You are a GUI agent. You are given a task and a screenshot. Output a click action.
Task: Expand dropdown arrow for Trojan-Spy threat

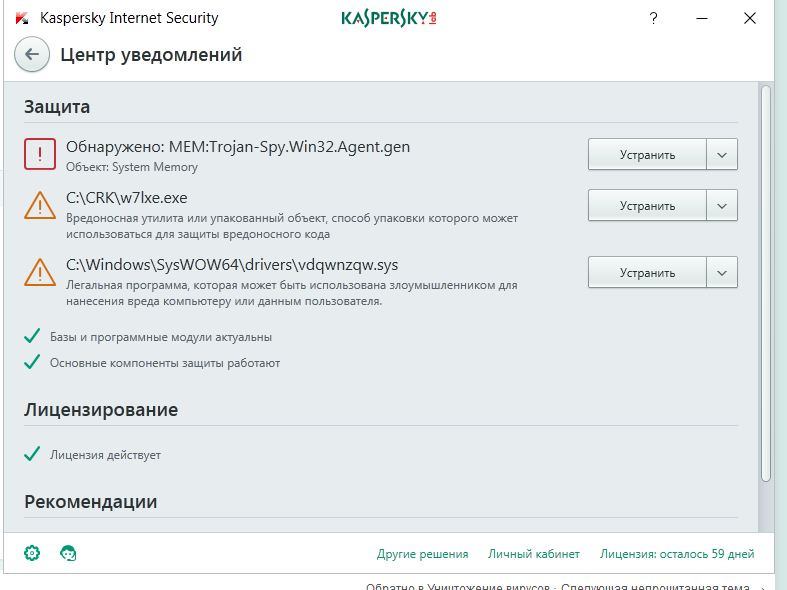722,155
